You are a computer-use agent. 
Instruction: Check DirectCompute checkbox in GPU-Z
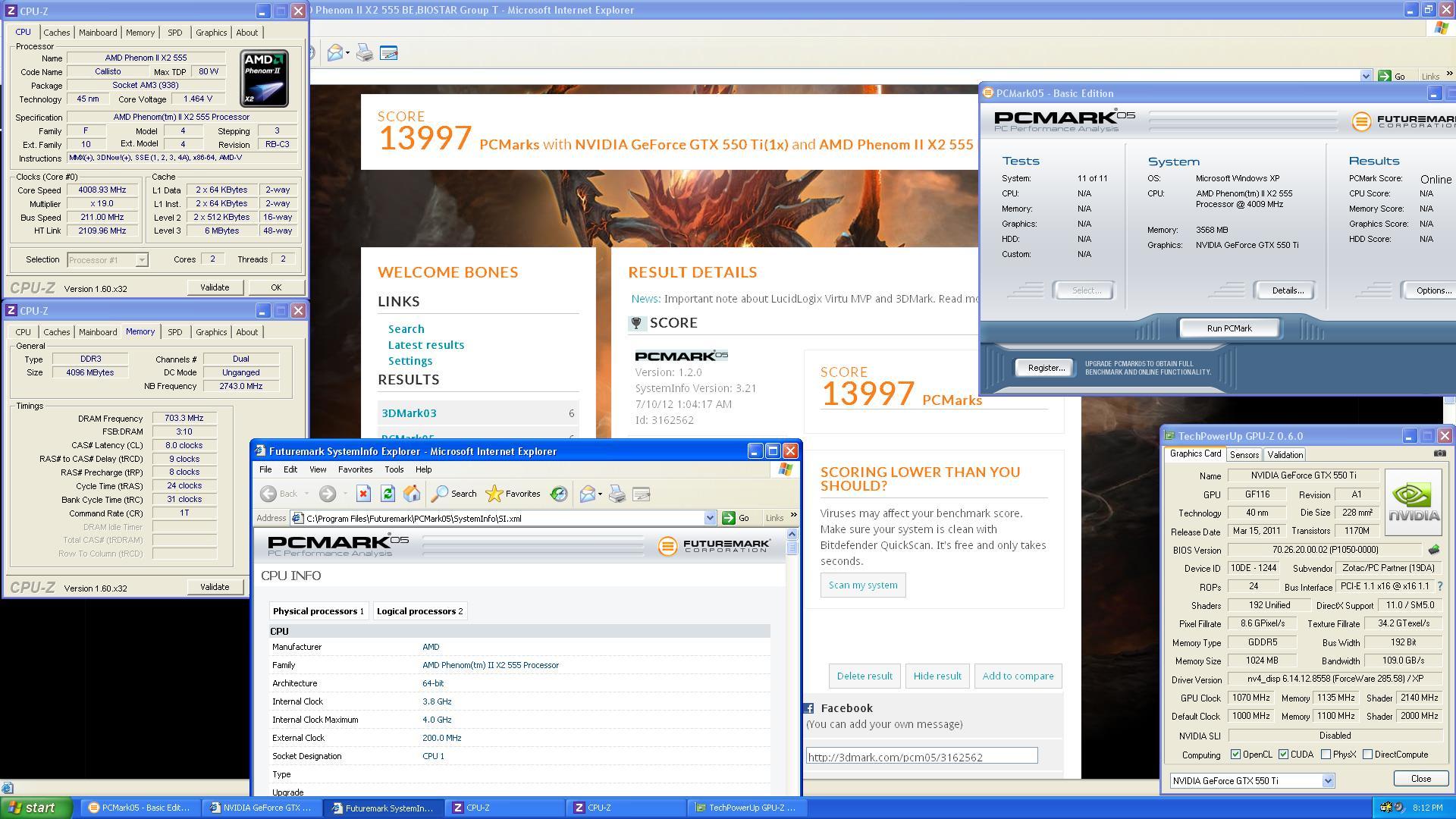1367,755
